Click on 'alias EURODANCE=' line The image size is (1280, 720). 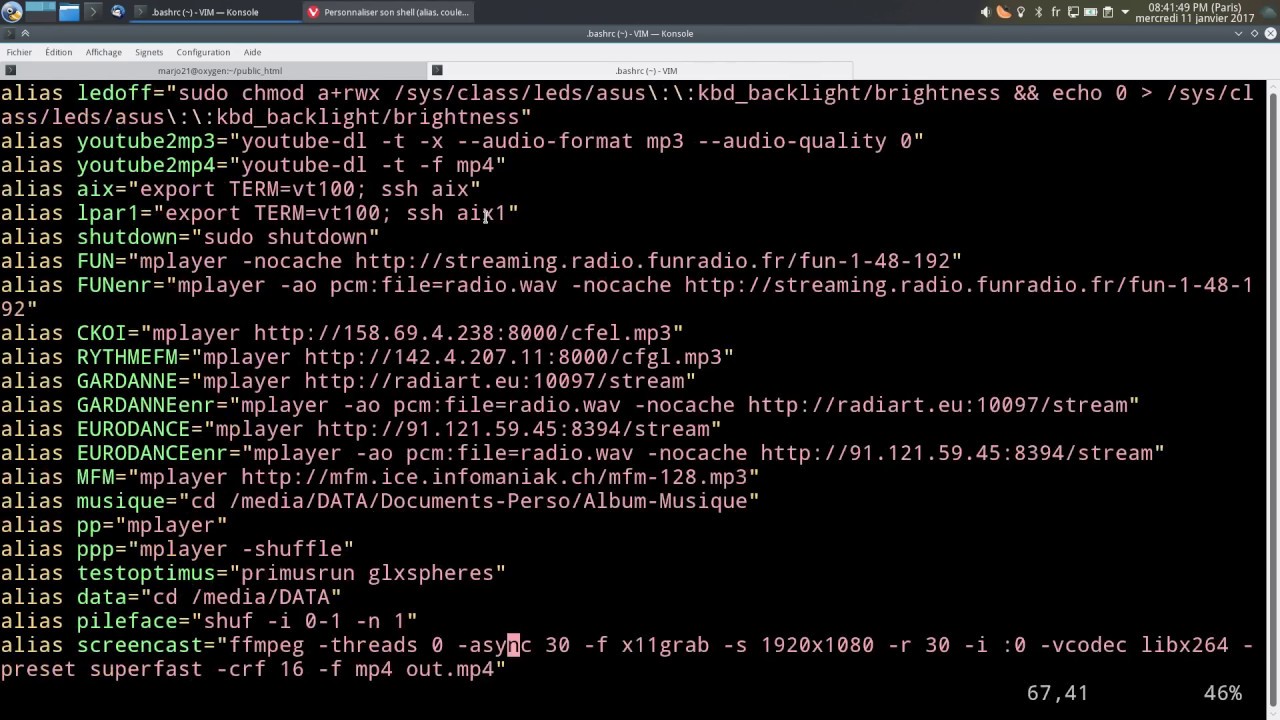[361, 429]
